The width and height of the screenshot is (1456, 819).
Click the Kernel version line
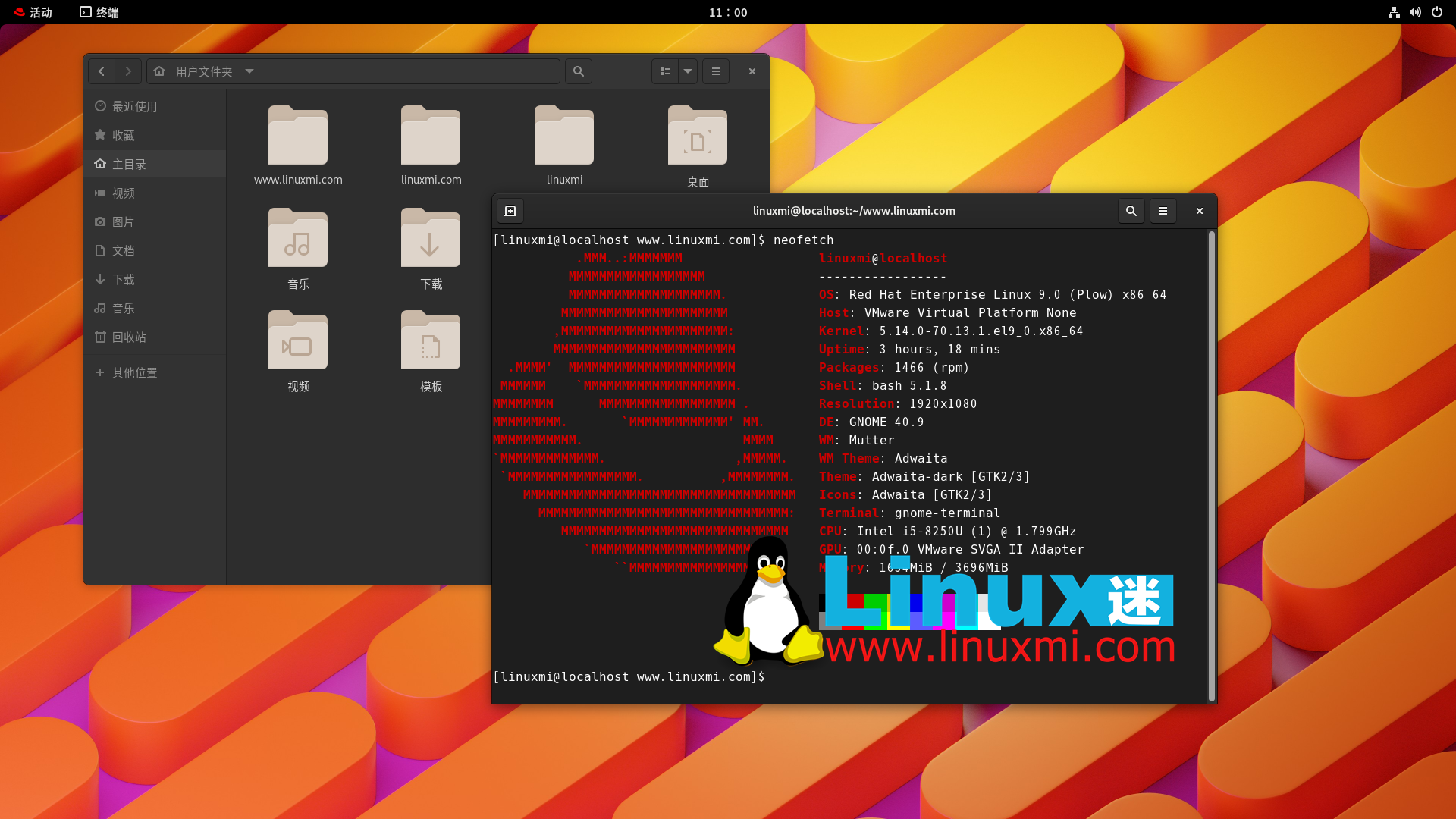click(x=951, y=331)
